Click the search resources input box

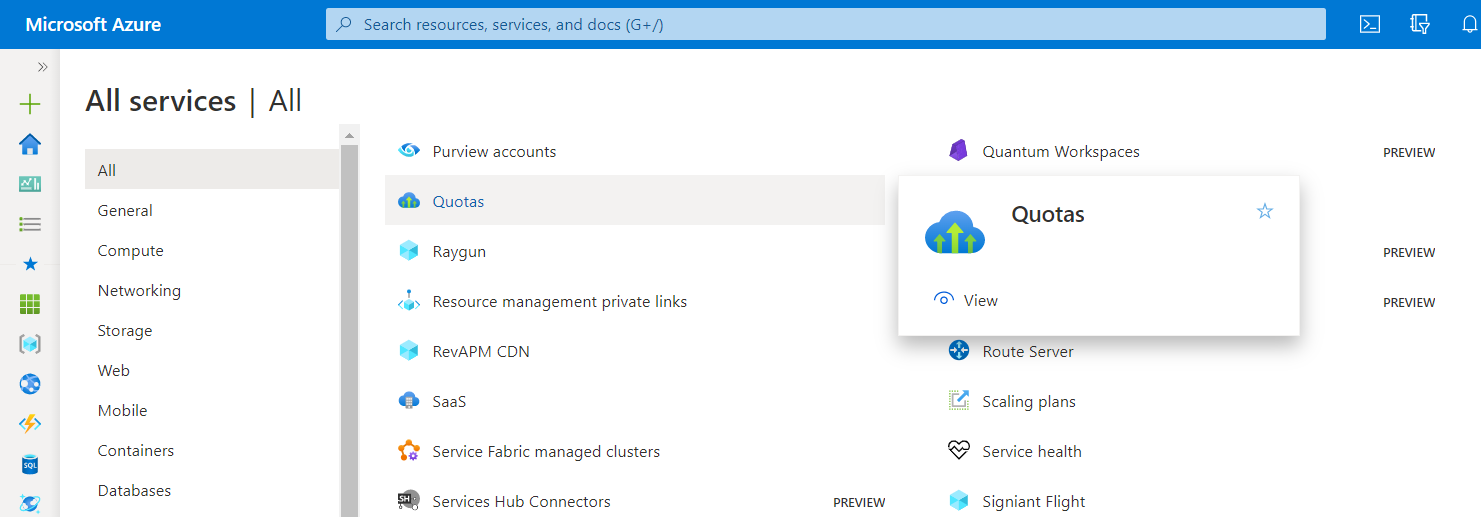[825, 24]
